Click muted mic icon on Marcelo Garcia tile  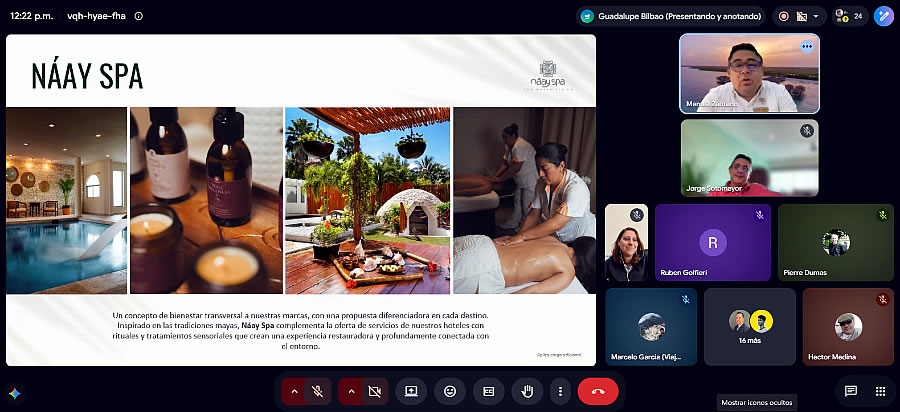(685, 299)
